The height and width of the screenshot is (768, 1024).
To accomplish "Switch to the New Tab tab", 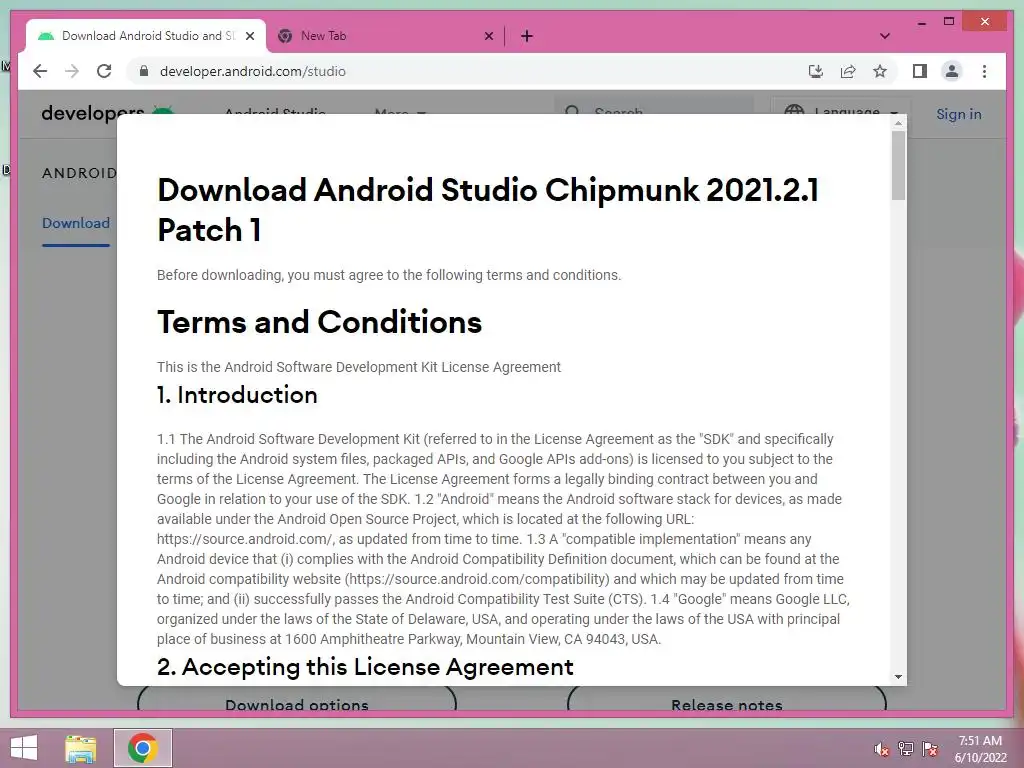I will pyautogui.click(x=385, y=36).
